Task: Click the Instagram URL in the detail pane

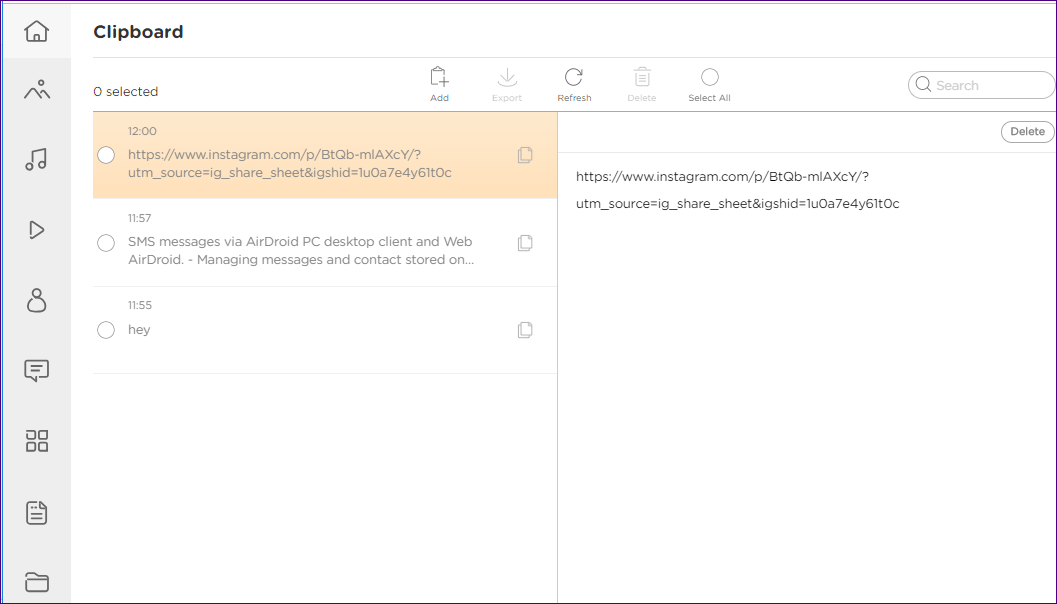Action: pos(737,190)
